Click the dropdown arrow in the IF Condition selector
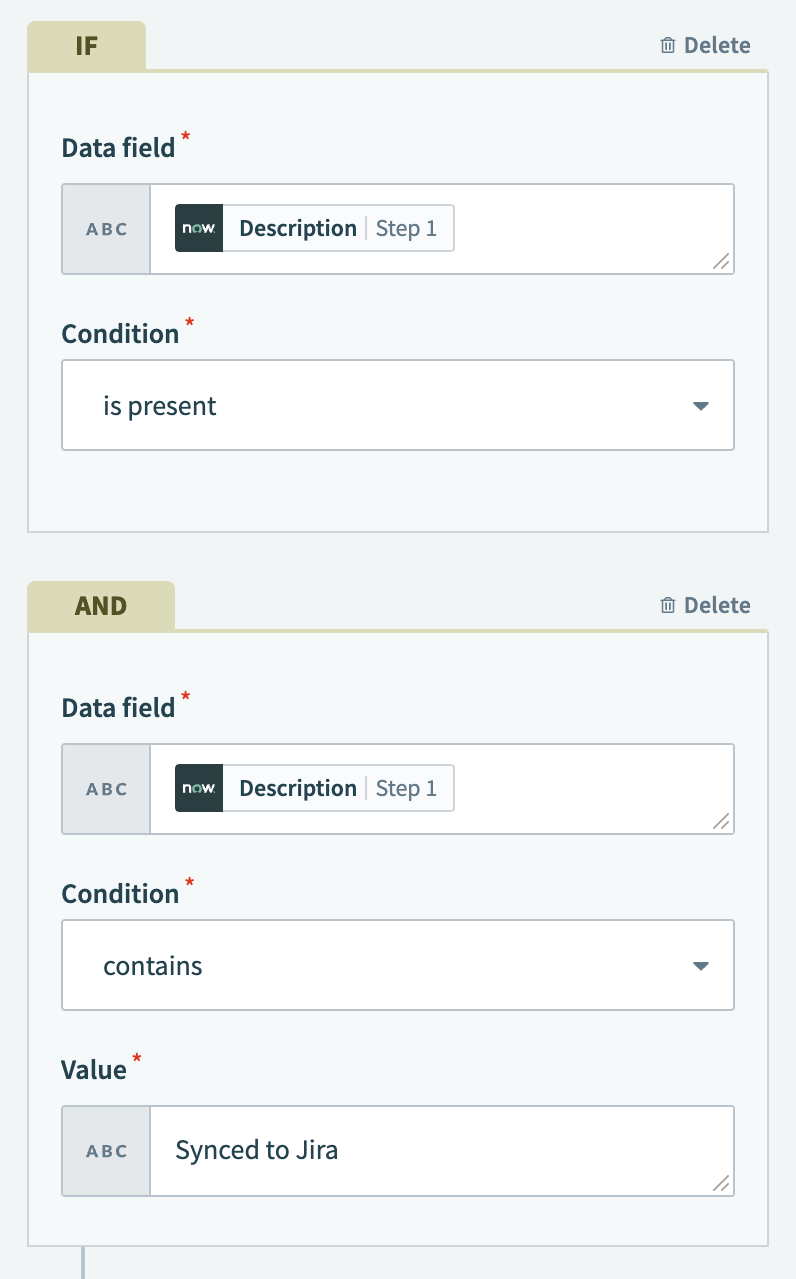This screenshot has height=1279, width=796. [701, 405]
